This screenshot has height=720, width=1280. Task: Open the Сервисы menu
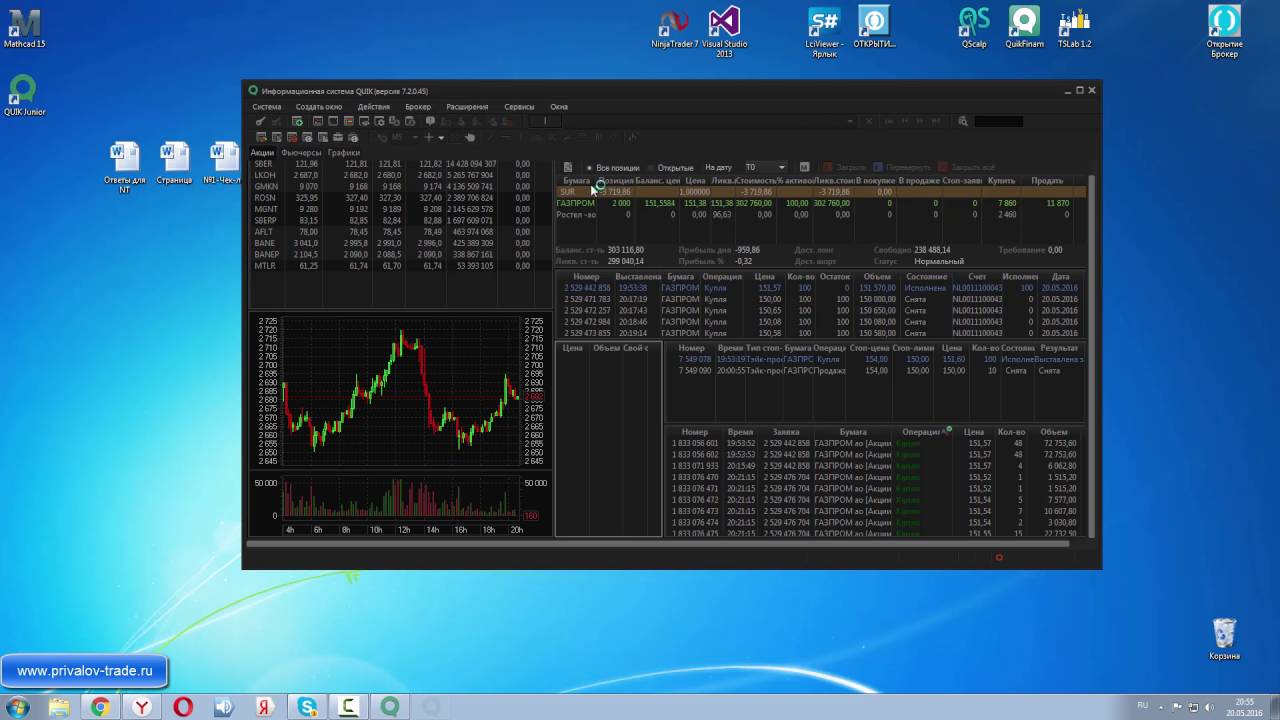click(519, 107)
